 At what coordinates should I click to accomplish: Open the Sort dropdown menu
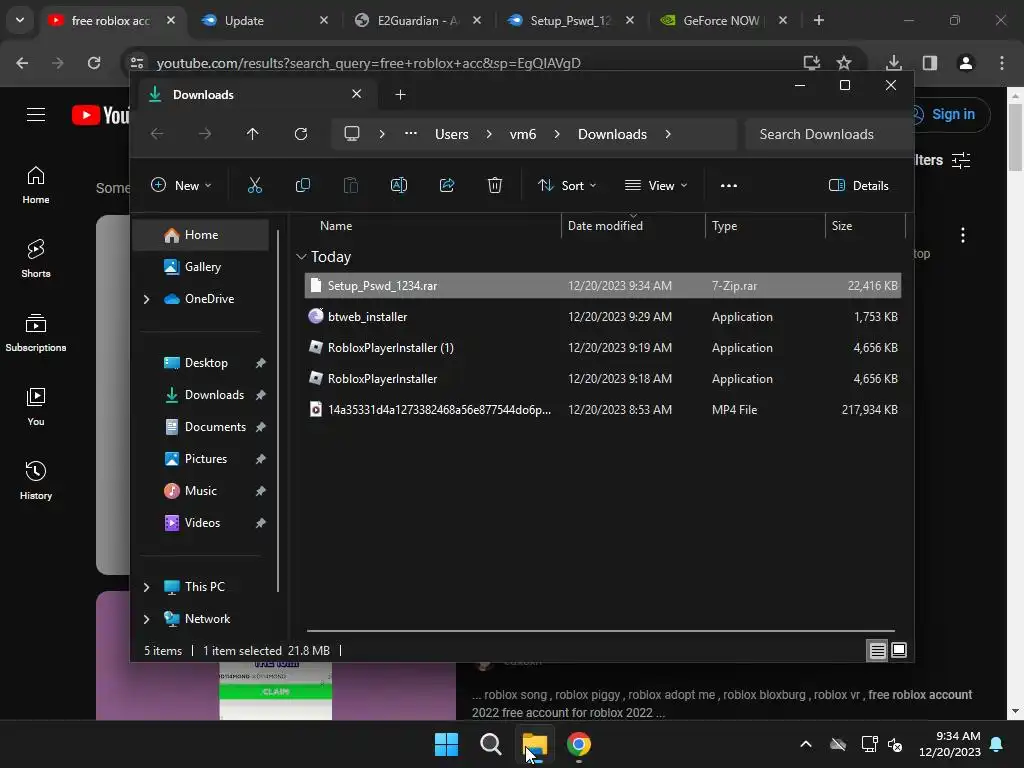click(567, 185)
